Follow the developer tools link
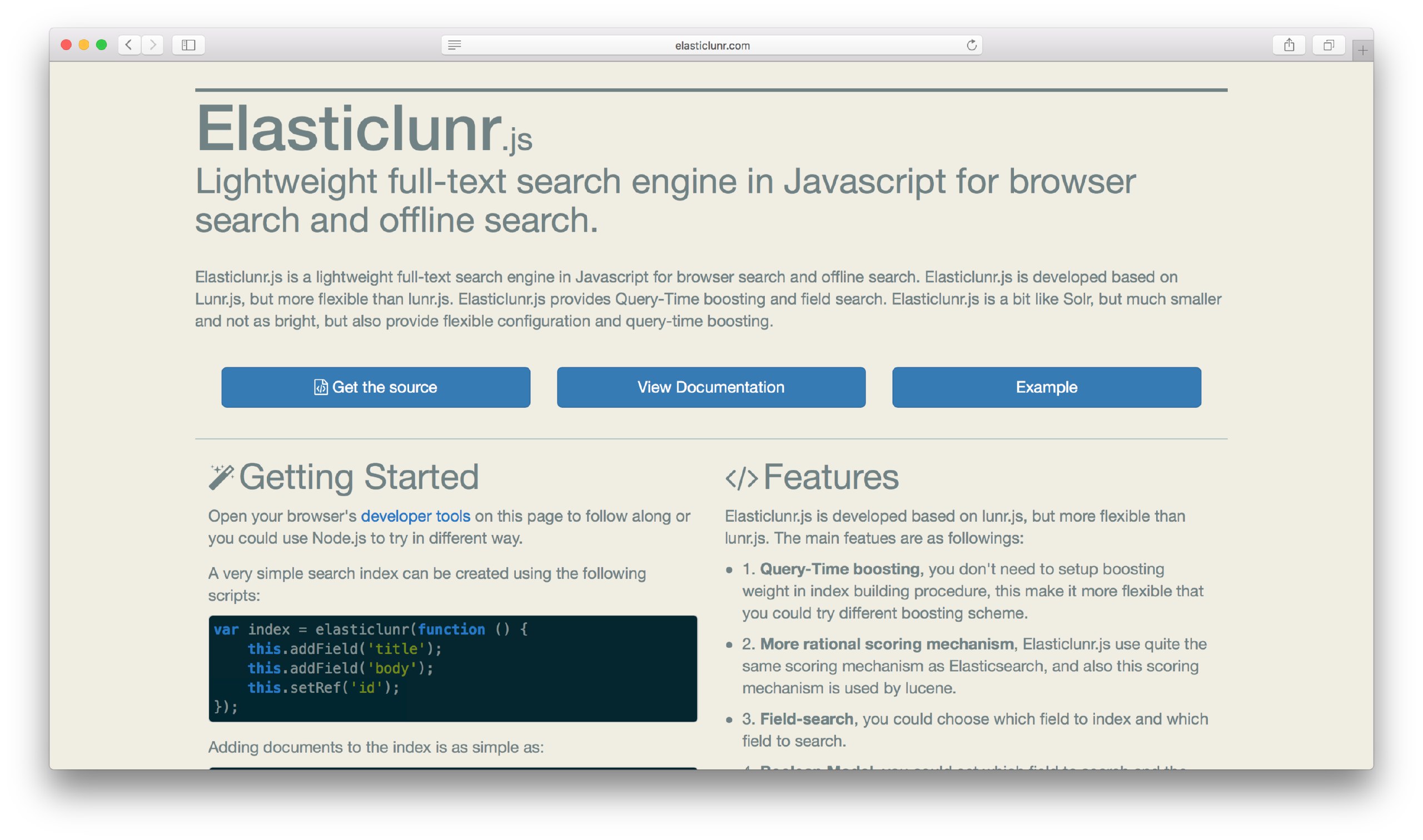Image resolution: width=1423 pixels, height=840 pixels. point(415,516)
